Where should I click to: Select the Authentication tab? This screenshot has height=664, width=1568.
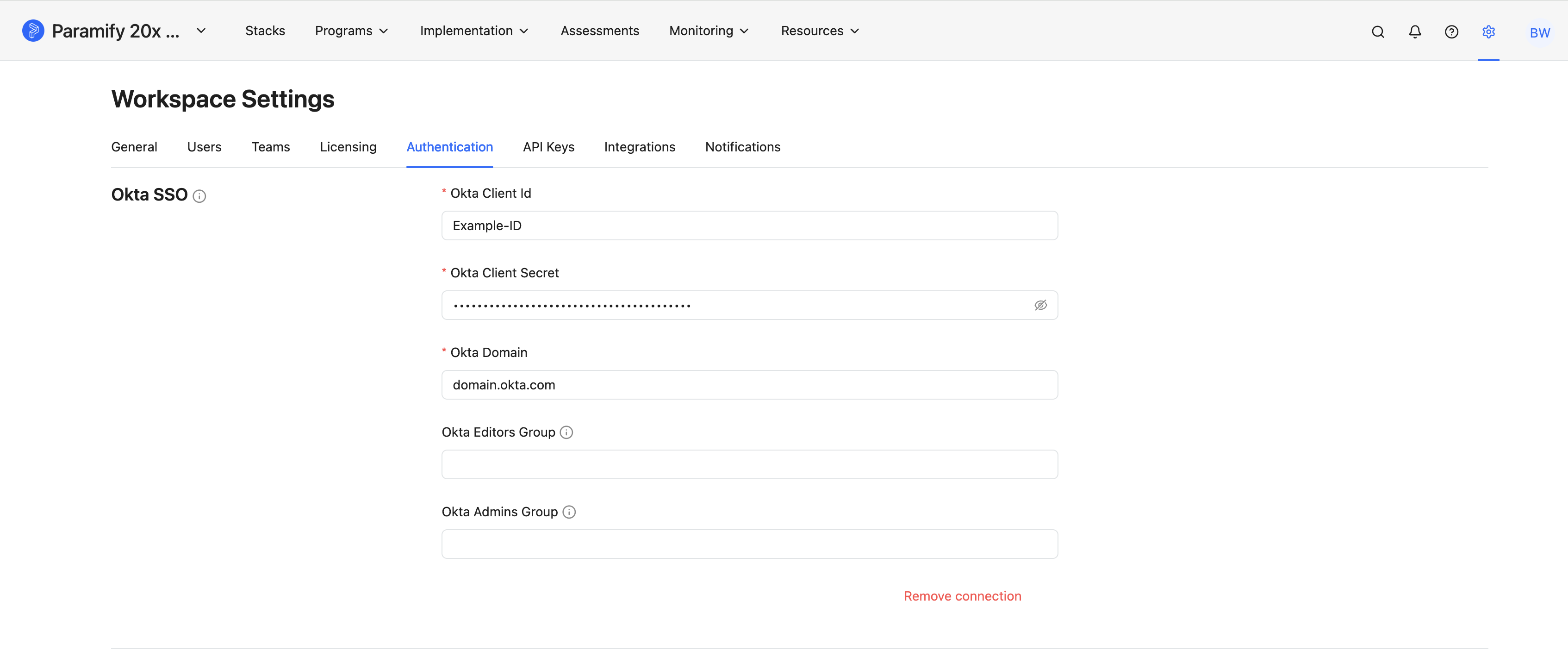tap(449, 147)
